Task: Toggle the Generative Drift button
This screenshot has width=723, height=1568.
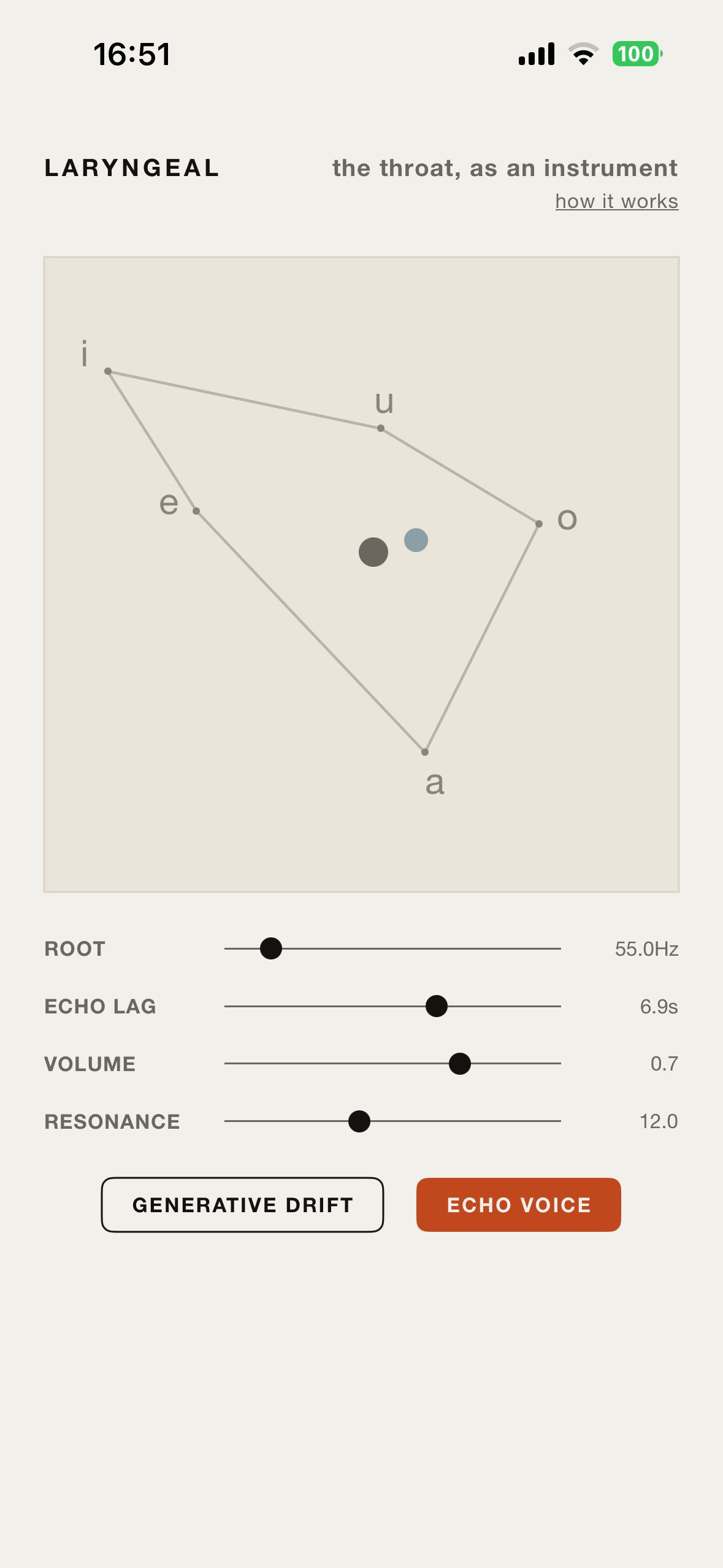Action: click(242, 1204)
